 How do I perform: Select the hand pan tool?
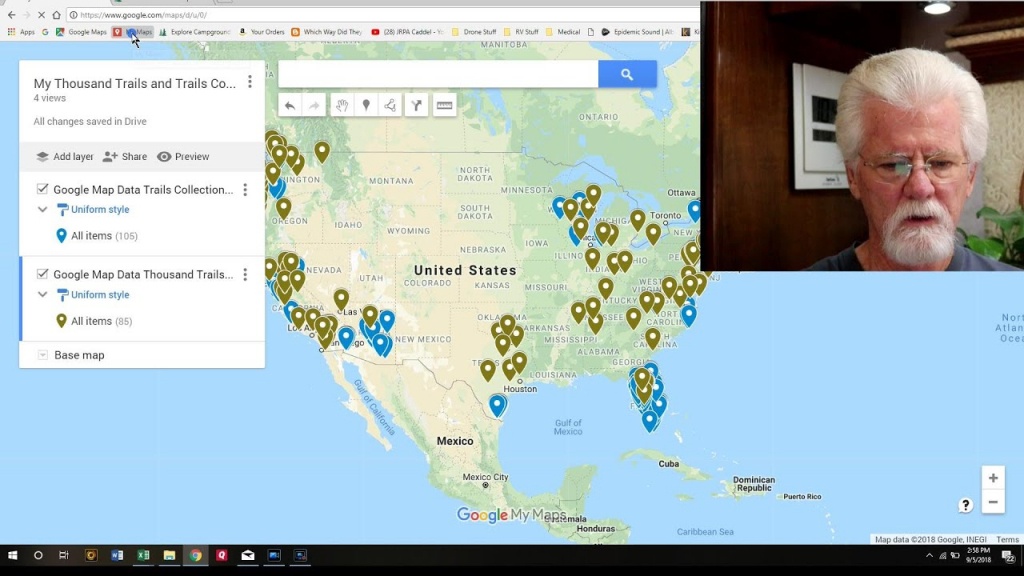point(342,106)
